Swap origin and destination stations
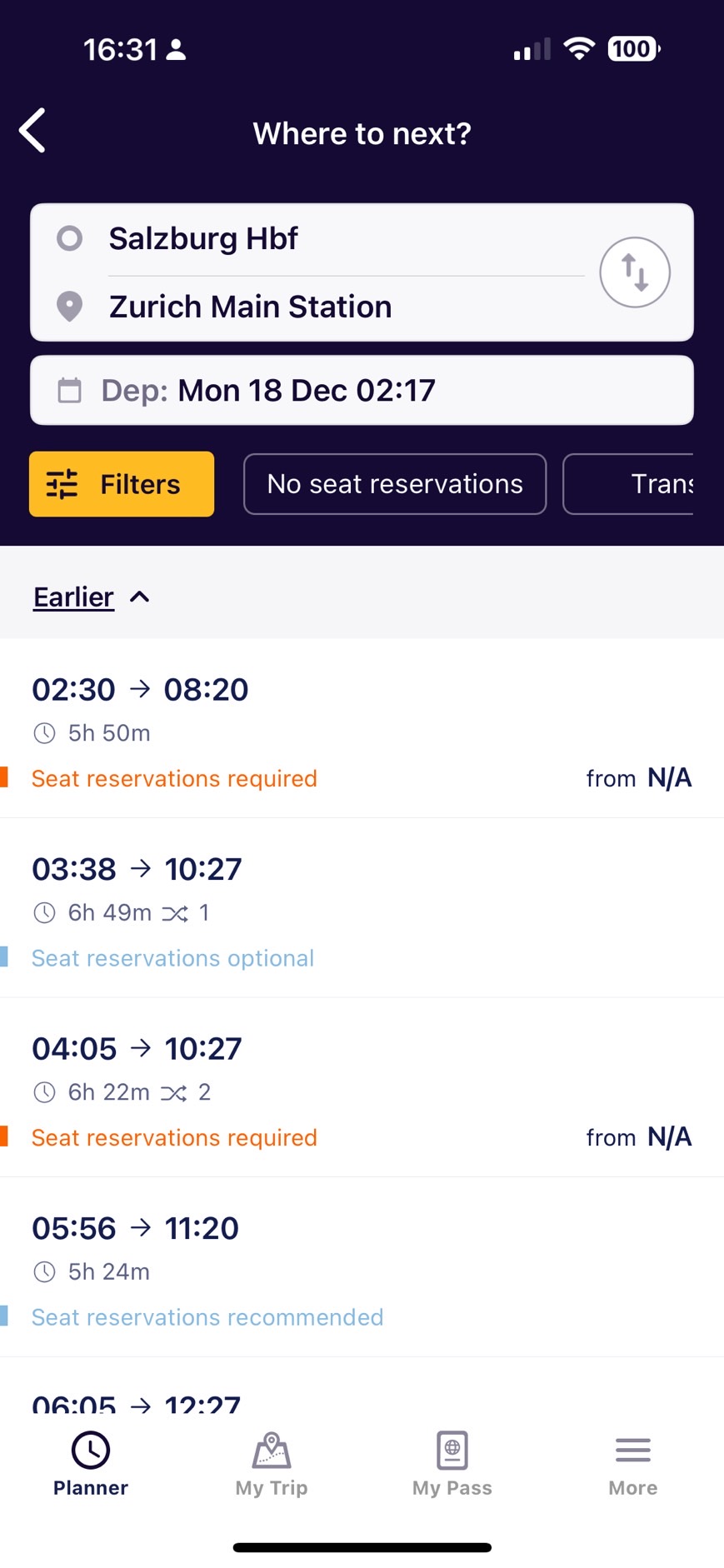Viewport: 724px width, 1568px height. (635, 272)
